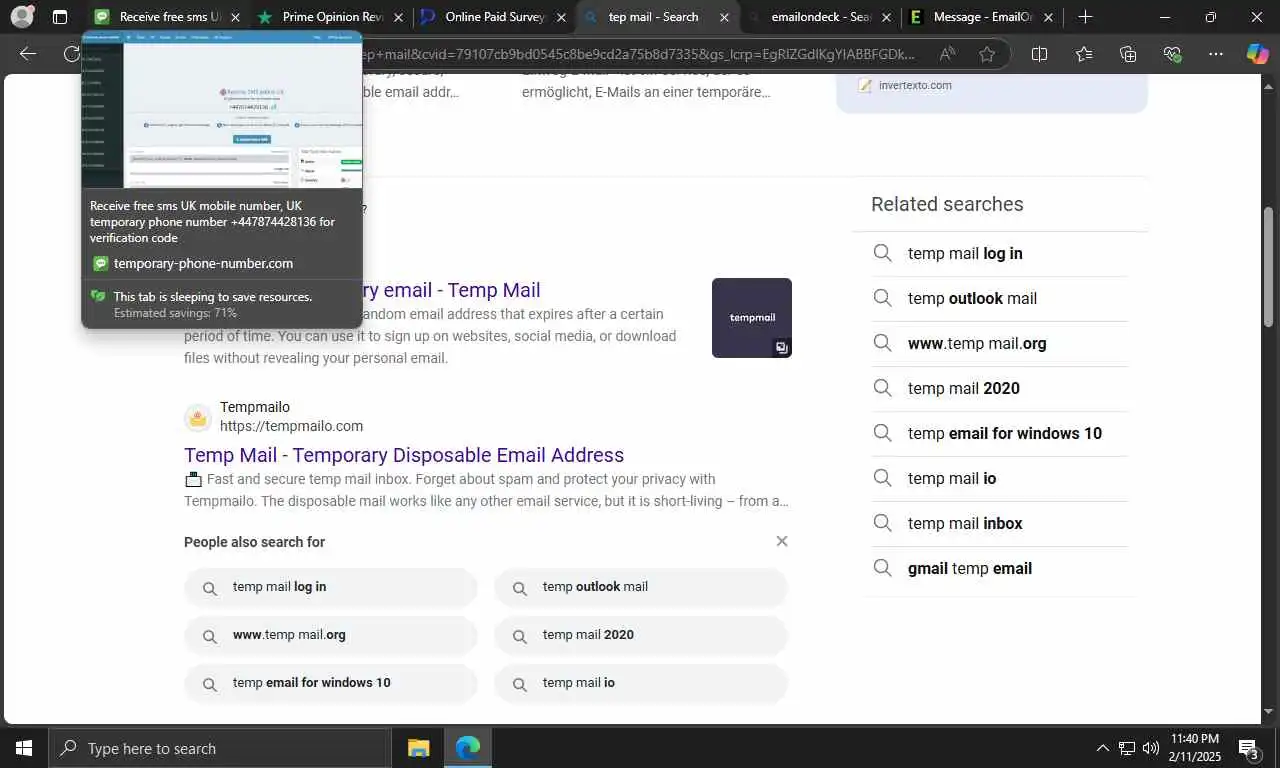Open notification center icon

[x=1249, y=748]
